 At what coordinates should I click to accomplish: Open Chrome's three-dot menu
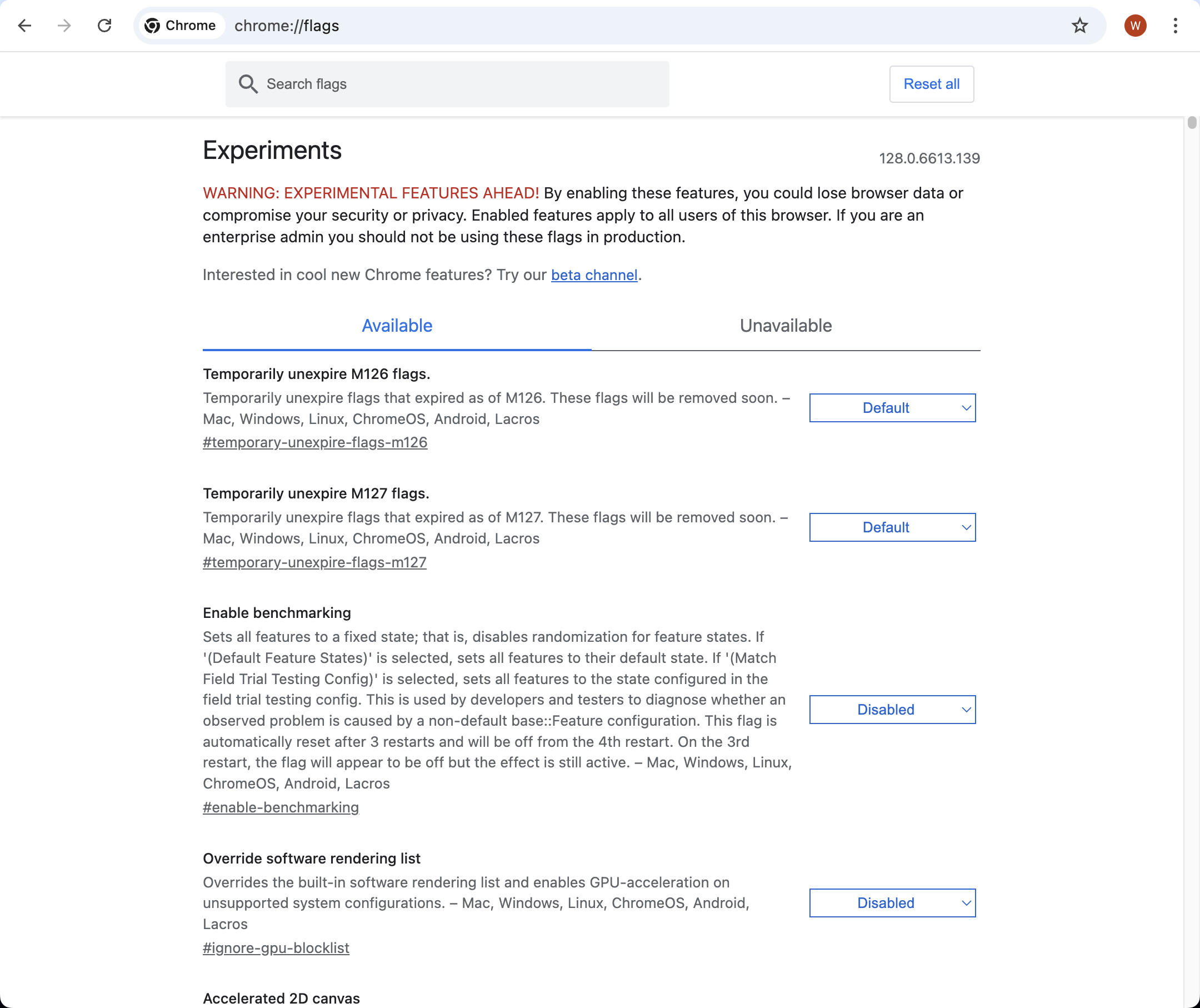[1175, 26]
